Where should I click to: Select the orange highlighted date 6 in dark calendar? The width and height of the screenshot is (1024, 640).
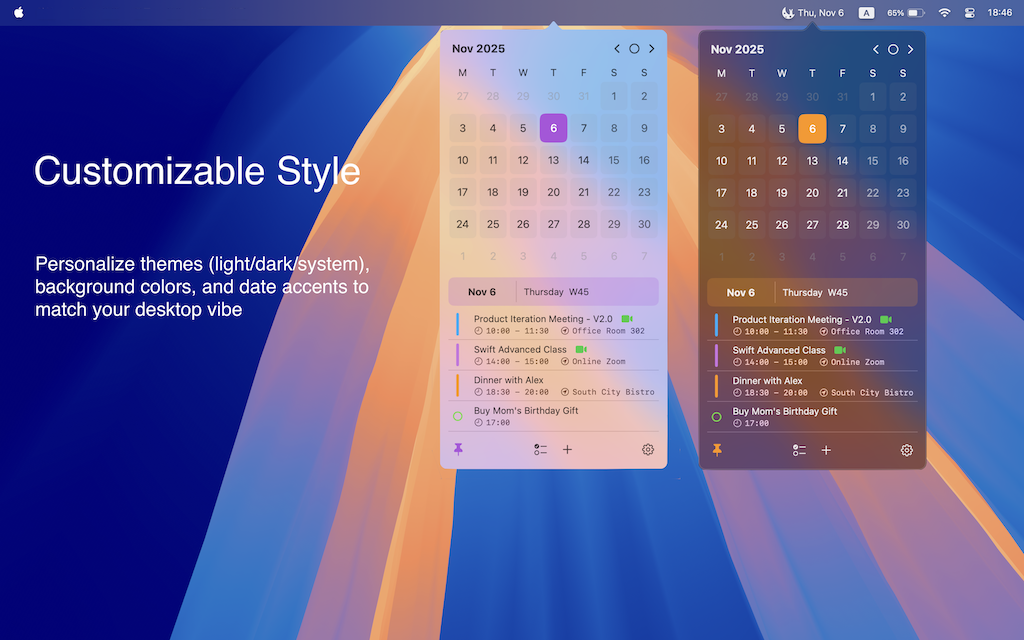click(x=812, y=129)
